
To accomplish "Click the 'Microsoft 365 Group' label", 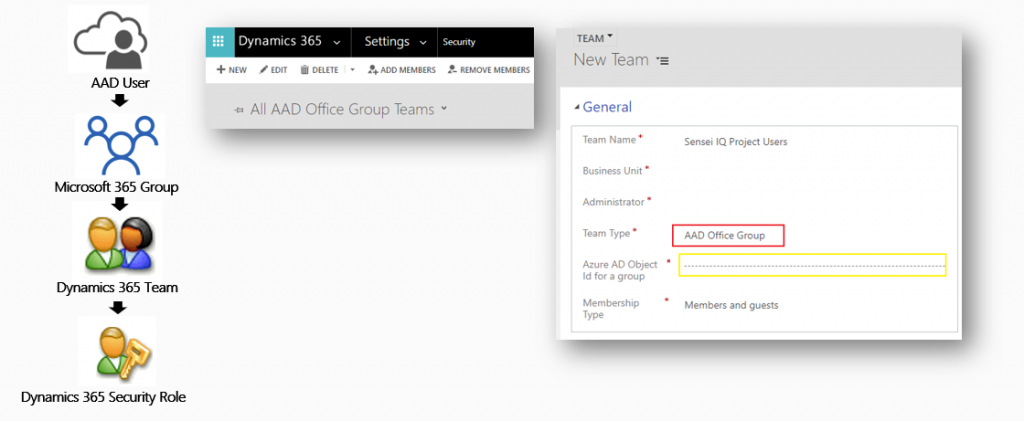I will coord(117,187).
